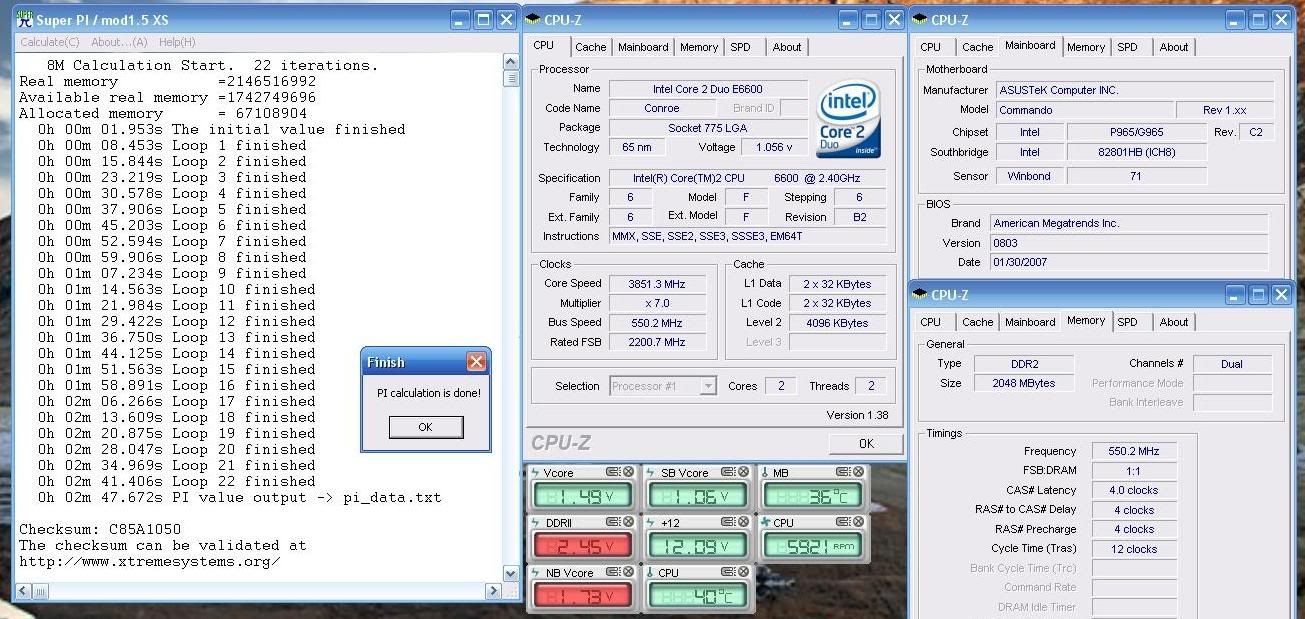This screenshot has width=1305, height=619.
Task: Open the About tab in the CPU window
Action: [787, 47]
